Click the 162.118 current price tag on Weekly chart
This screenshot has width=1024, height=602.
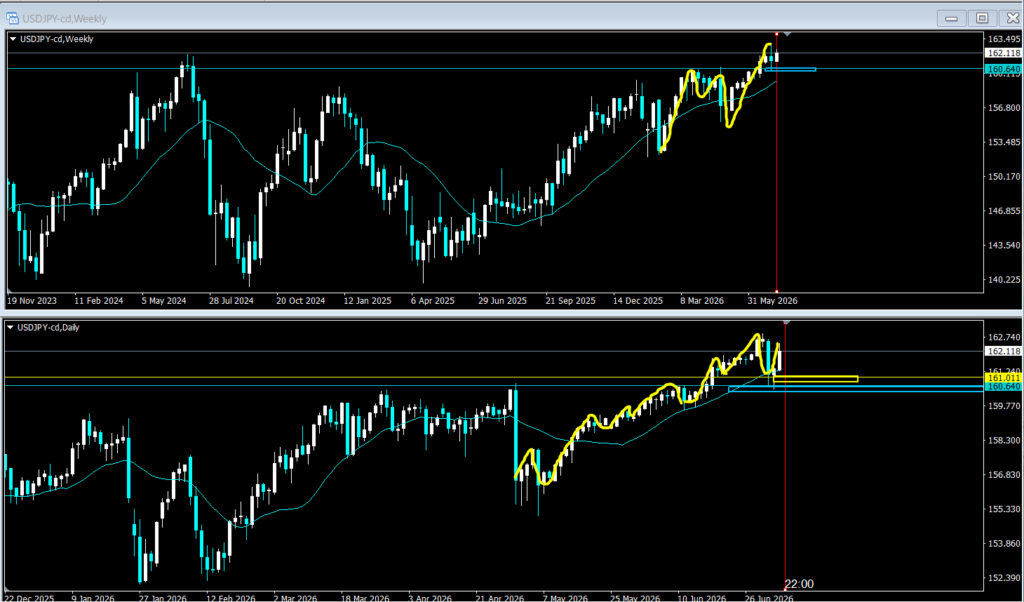pos(1004,53)
